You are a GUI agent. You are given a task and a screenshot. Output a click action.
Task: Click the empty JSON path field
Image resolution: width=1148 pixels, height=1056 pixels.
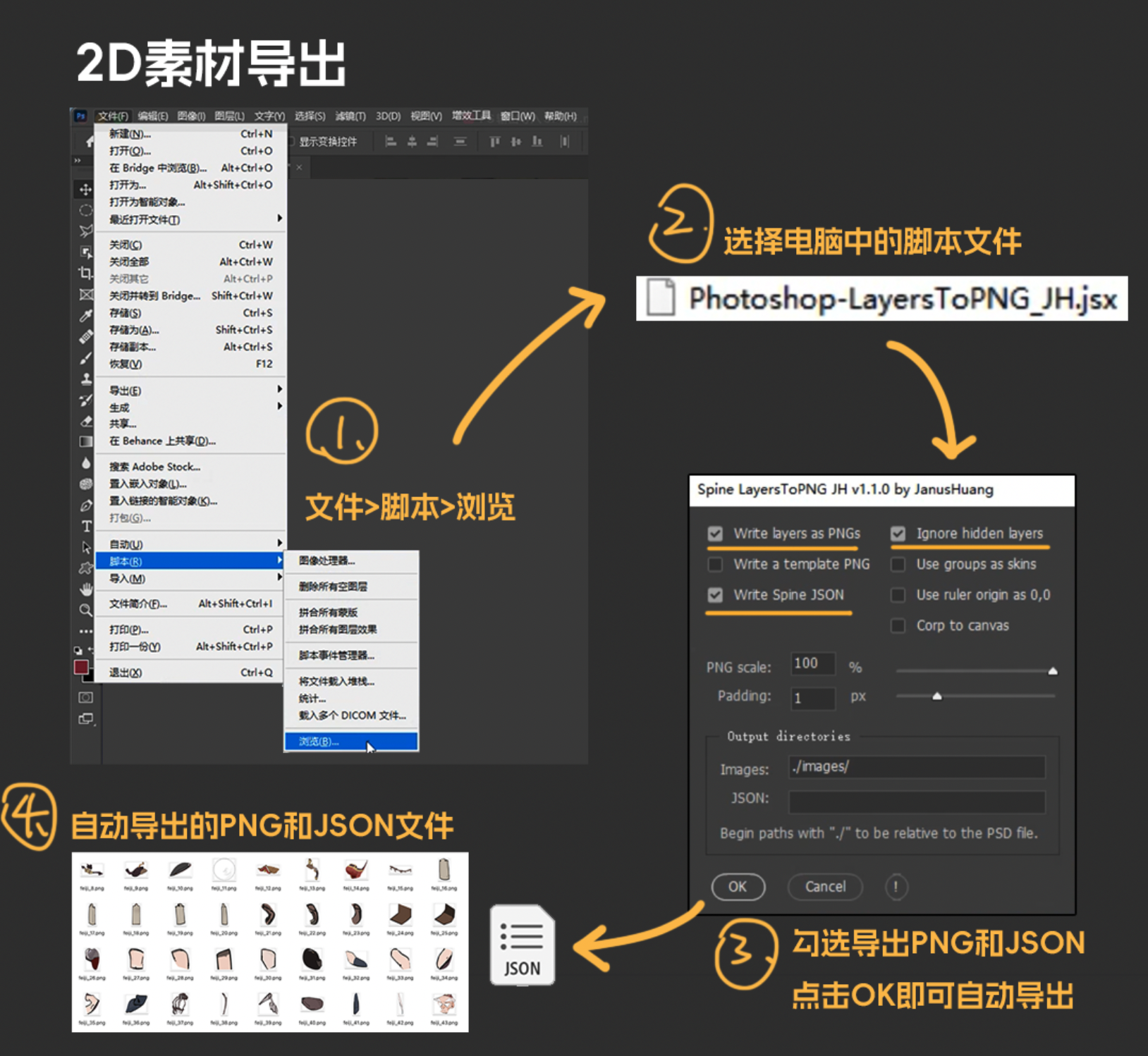[917, 802]
